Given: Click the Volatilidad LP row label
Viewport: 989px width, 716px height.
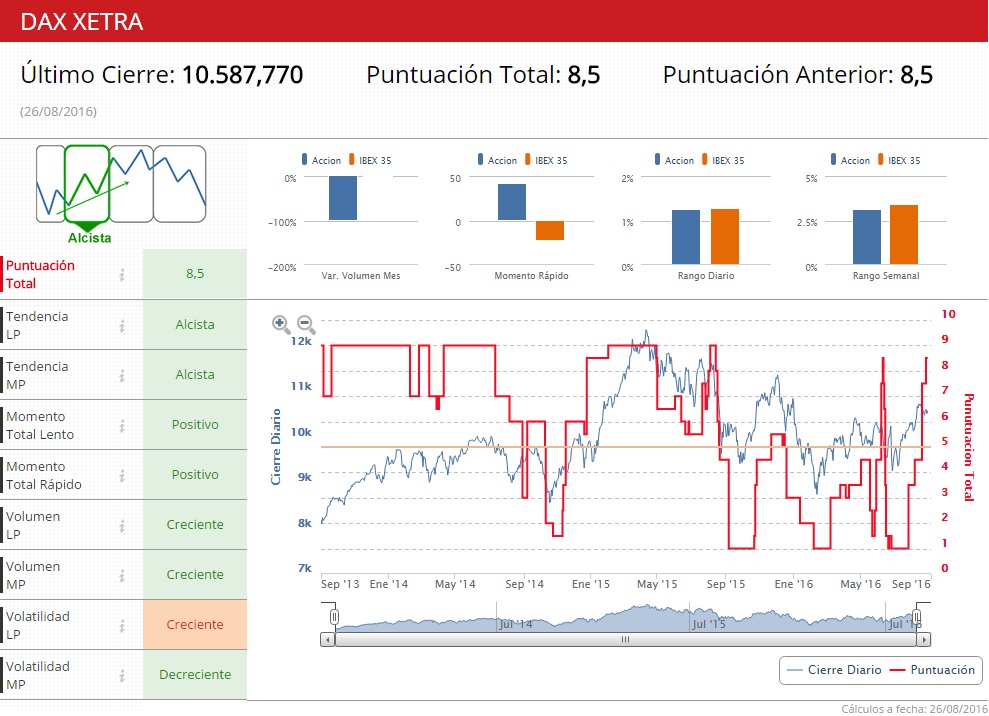Looking at the screenshot, I should (38, 625).
